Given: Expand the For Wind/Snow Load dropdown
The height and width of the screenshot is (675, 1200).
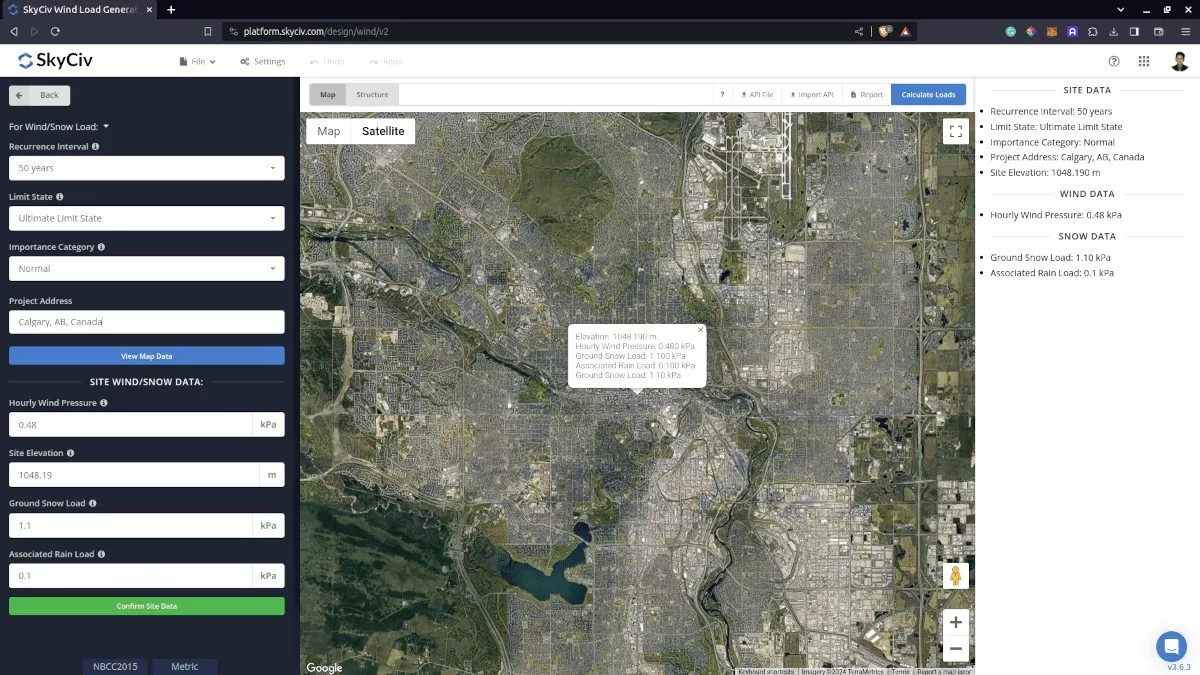Looking at the screenshot, I should (x=59, y=127).
